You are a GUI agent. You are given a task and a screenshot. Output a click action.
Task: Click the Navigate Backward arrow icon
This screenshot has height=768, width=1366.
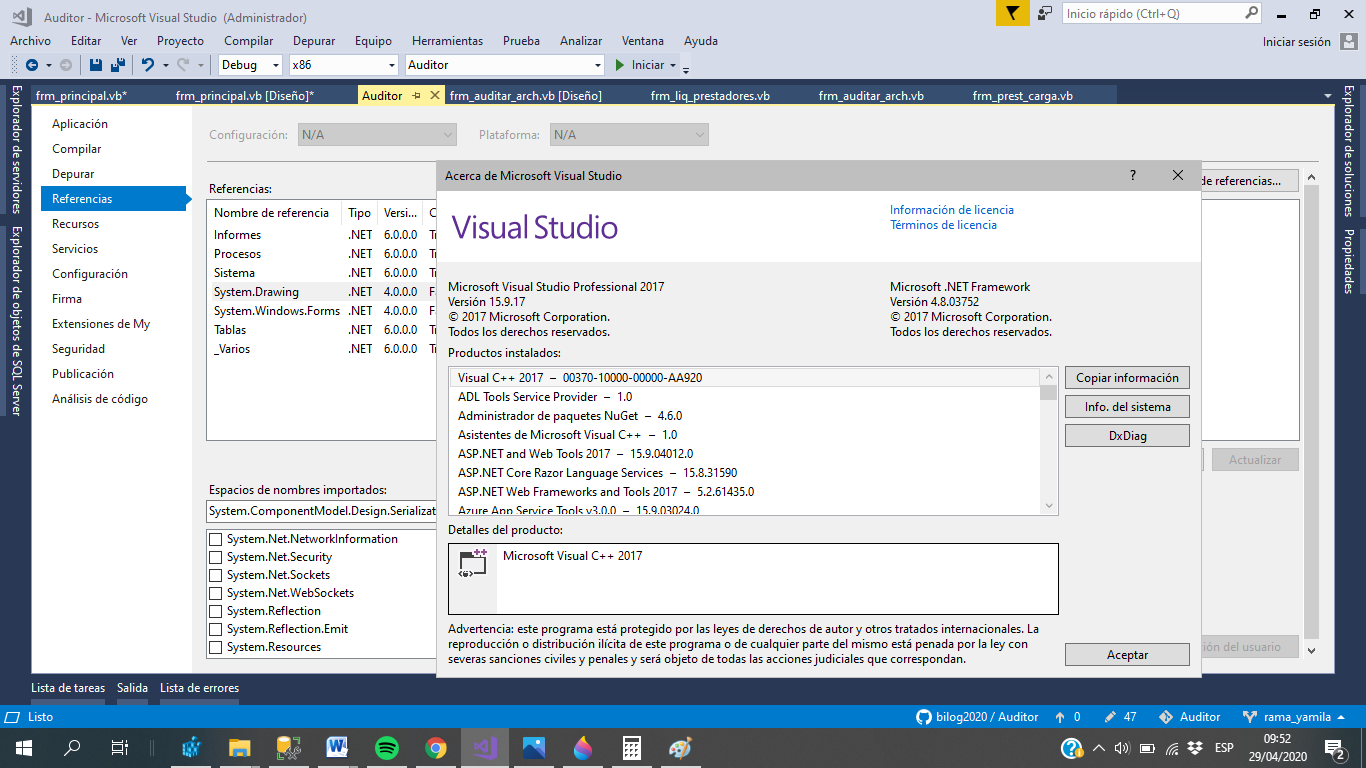point(32,65)
